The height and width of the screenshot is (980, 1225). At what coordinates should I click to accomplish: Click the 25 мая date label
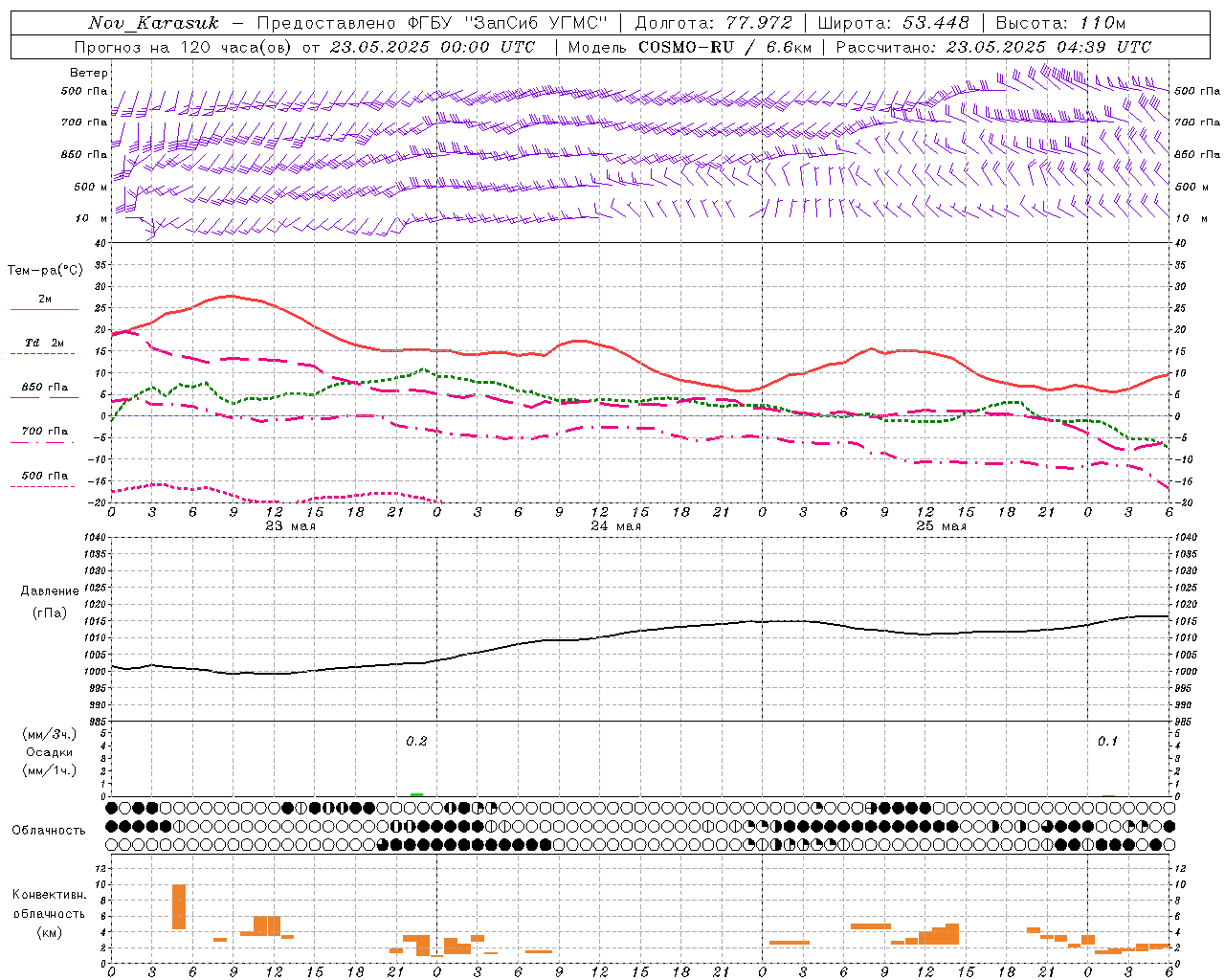(942, 526)
